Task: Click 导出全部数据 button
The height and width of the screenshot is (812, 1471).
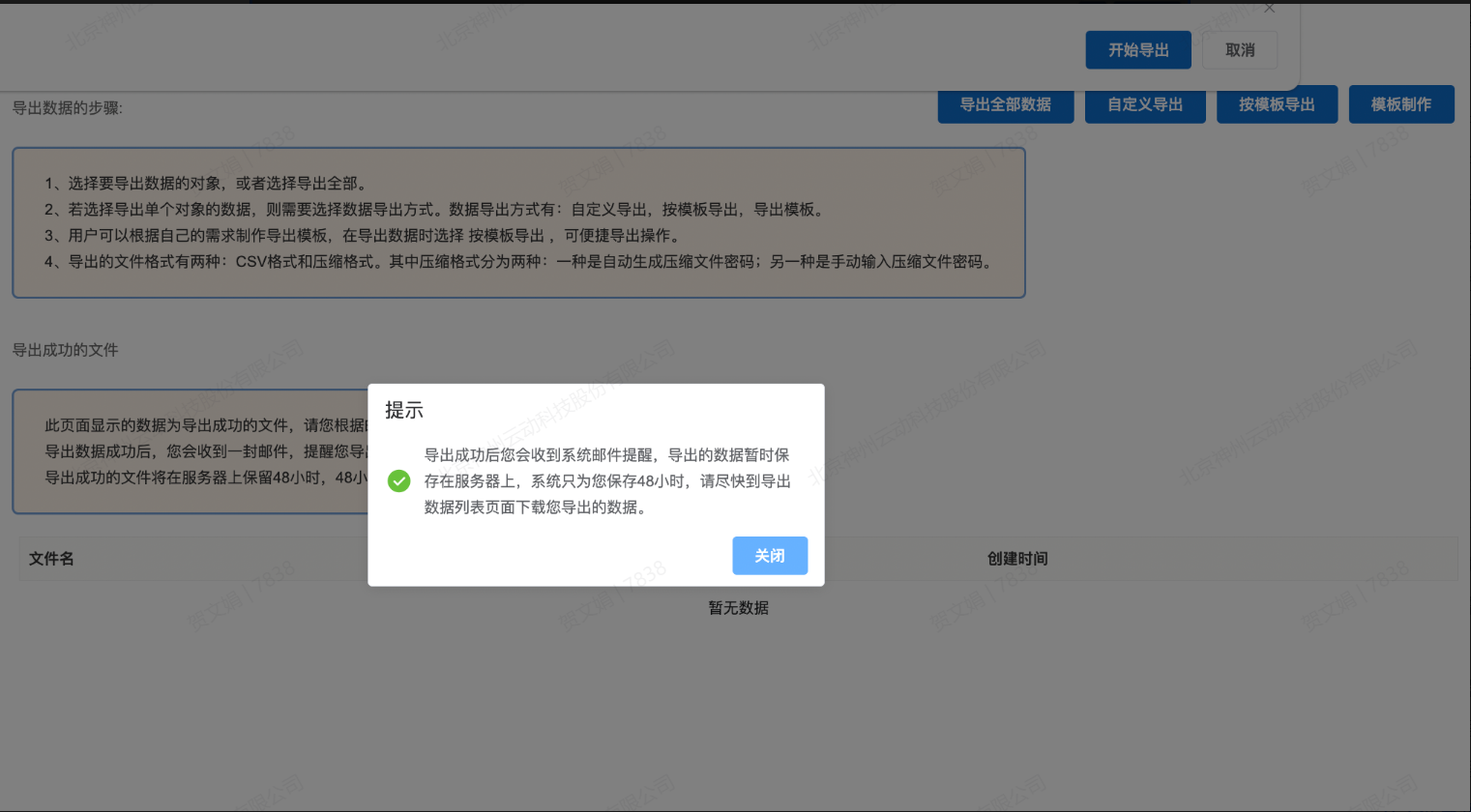Action: coord(1005,104)
